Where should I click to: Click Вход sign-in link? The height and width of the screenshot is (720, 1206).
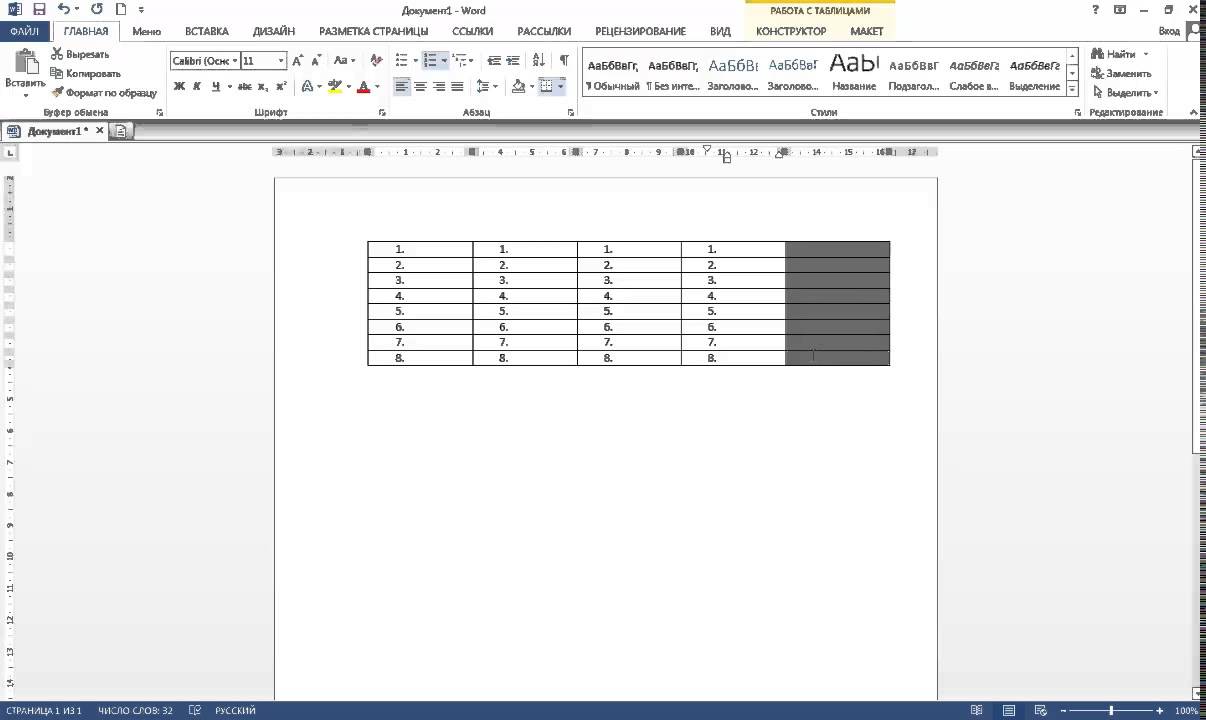pyautogui.click(x=1169, y=31)
